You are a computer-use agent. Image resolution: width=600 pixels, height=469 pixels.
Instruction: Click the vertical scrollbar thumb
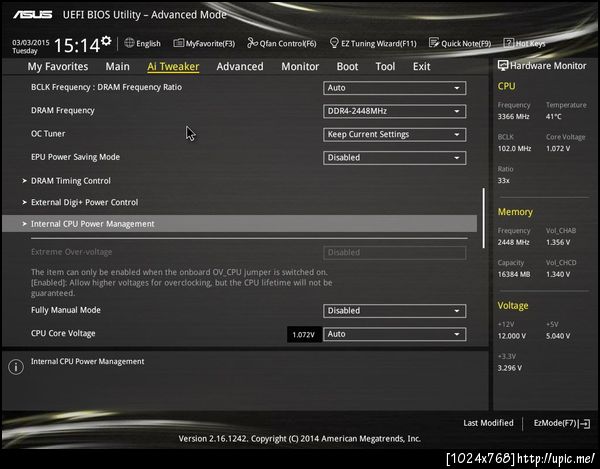click(484, 218)
